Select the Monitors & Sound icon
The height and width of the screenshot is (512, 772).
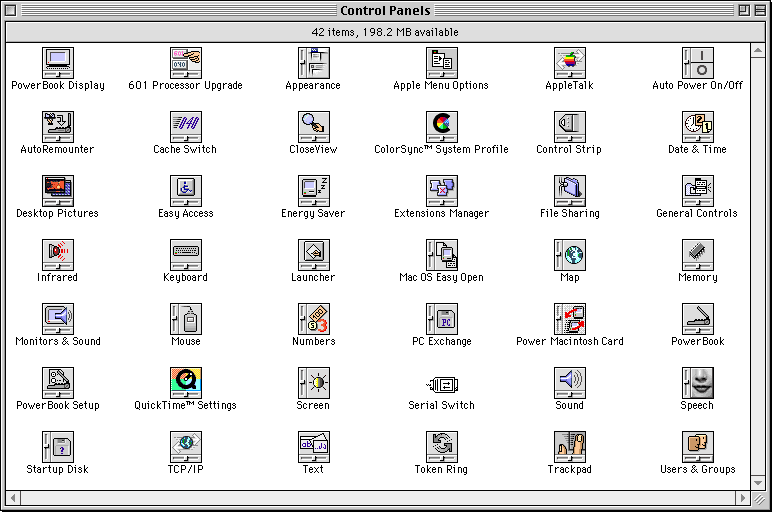[x=58, y=319]
